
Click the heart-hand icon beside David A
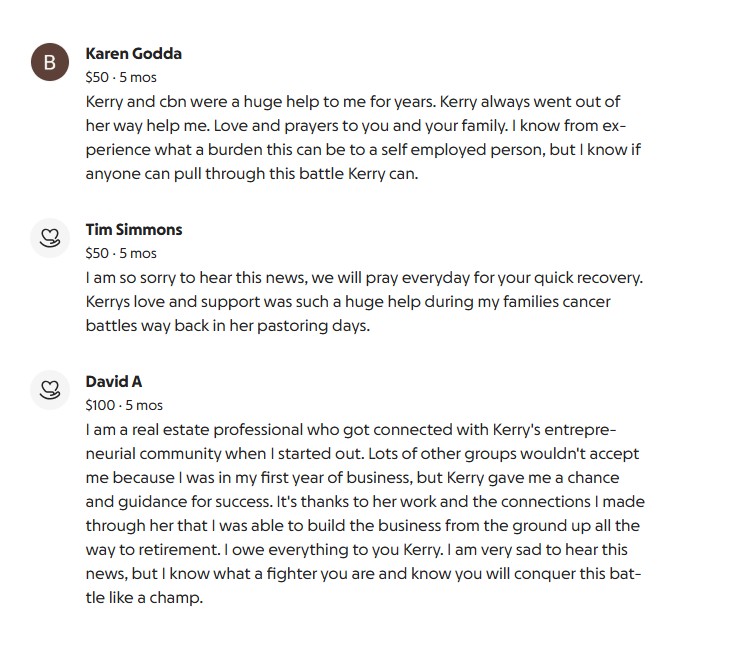(49, 391)
